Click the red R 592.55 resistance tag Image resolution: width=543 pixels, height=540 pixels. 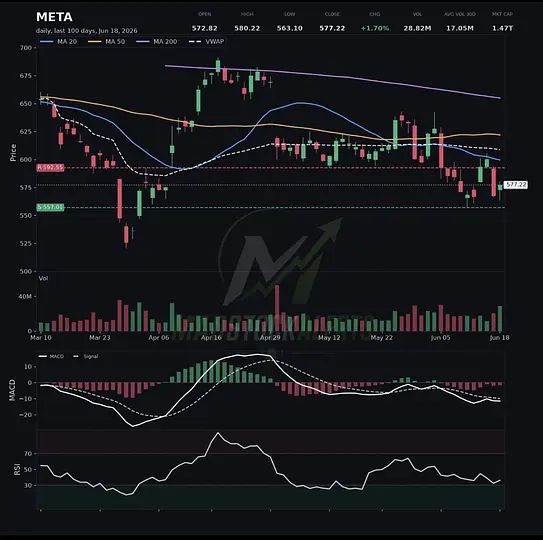50,168
